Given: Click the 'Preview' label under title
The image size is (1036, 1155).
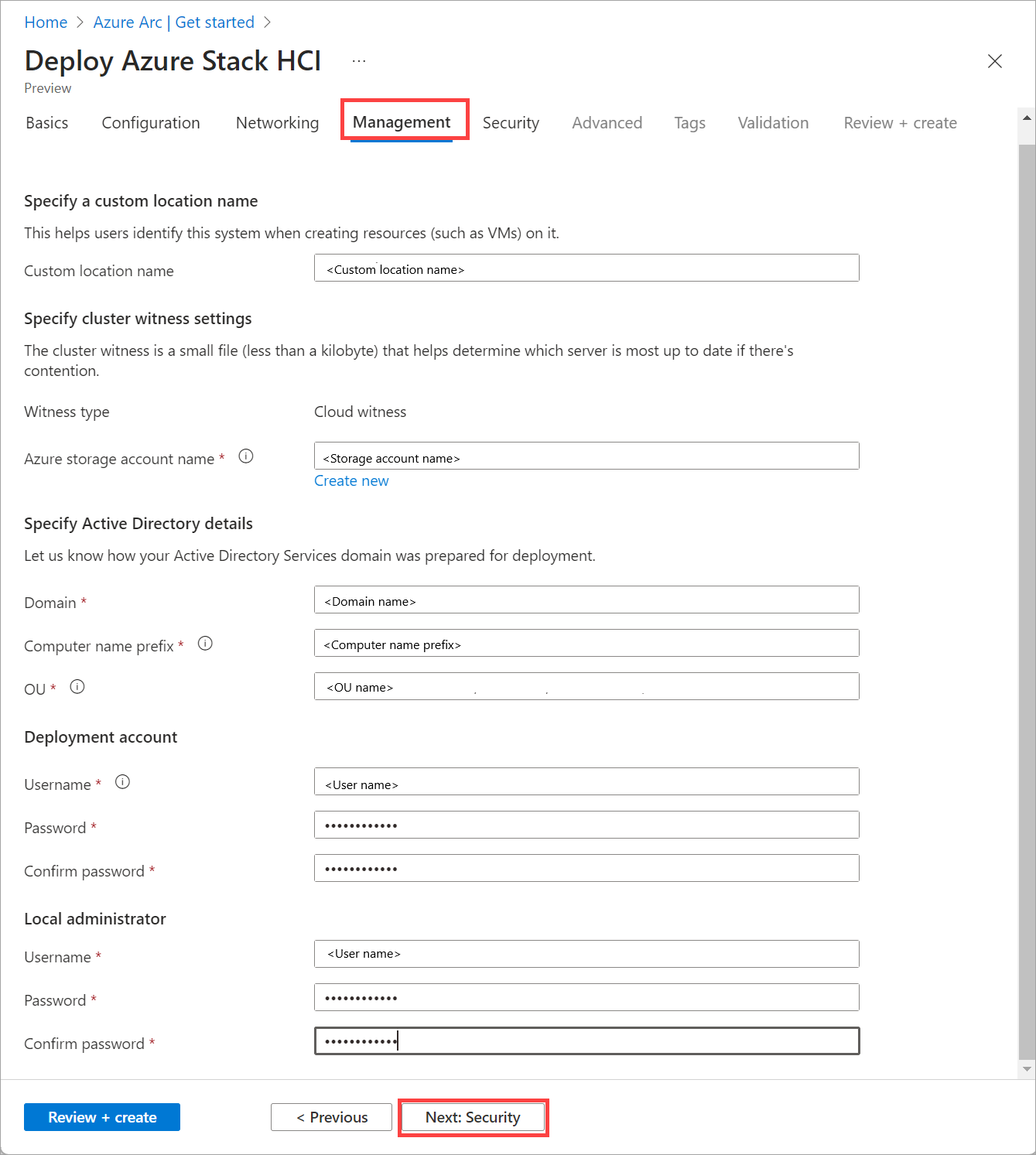Looking at the screenshot, I should 47,88.
